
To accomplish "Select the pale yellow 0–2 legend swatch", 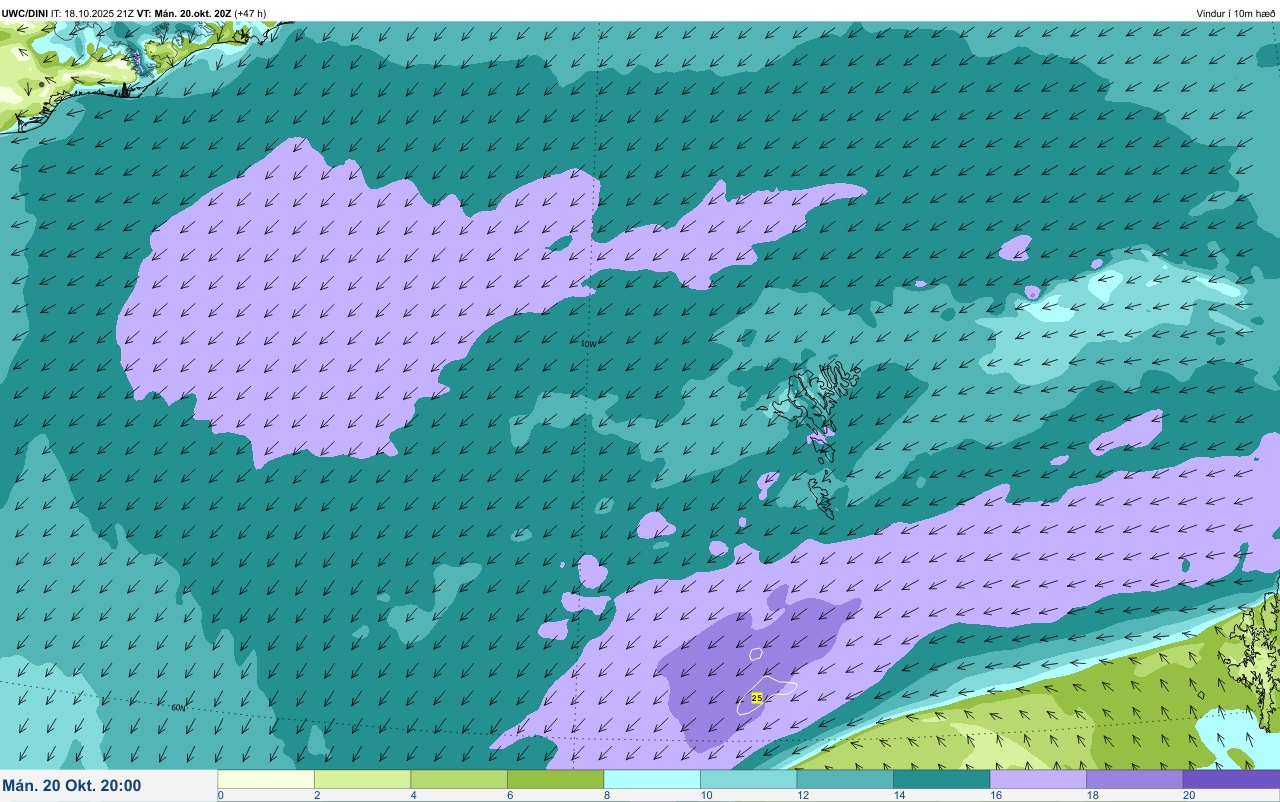I will 266,779.
